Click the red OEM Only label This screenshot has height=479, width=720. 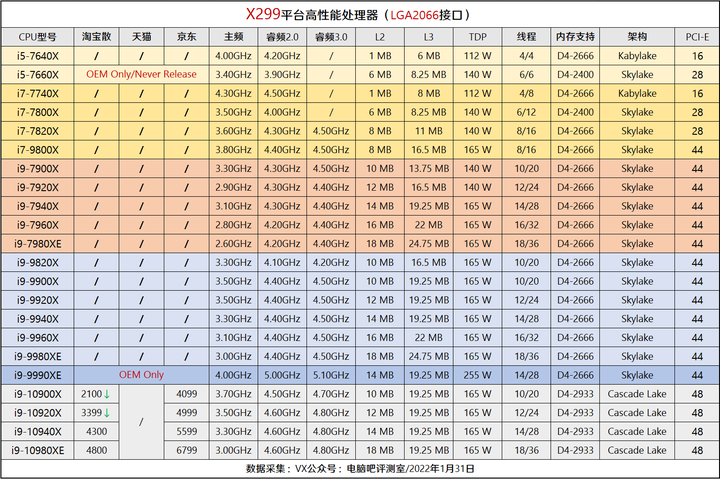tap(141, 375)
